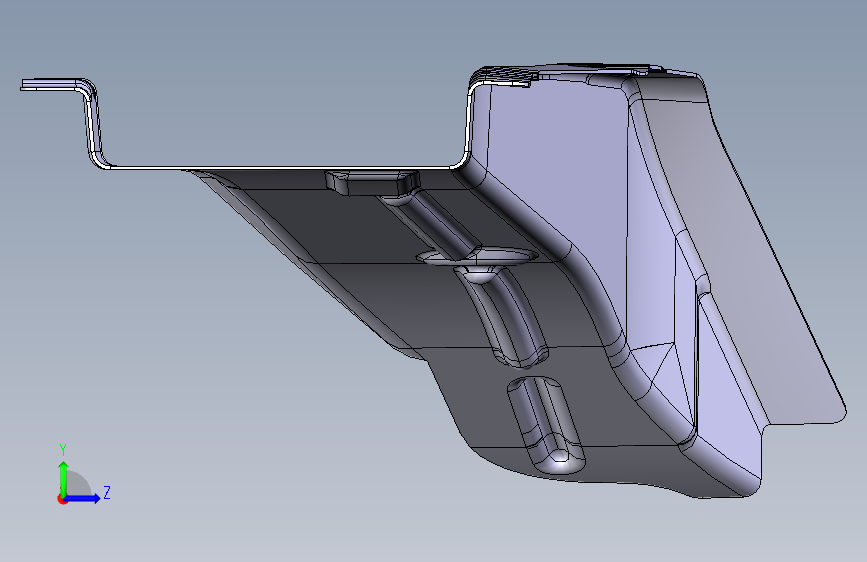Image resolution: width=867 pixels, height=562 pixels.
Task: Click the gray YZ plane quadrant of triad
Action: [x=77, y=483]
